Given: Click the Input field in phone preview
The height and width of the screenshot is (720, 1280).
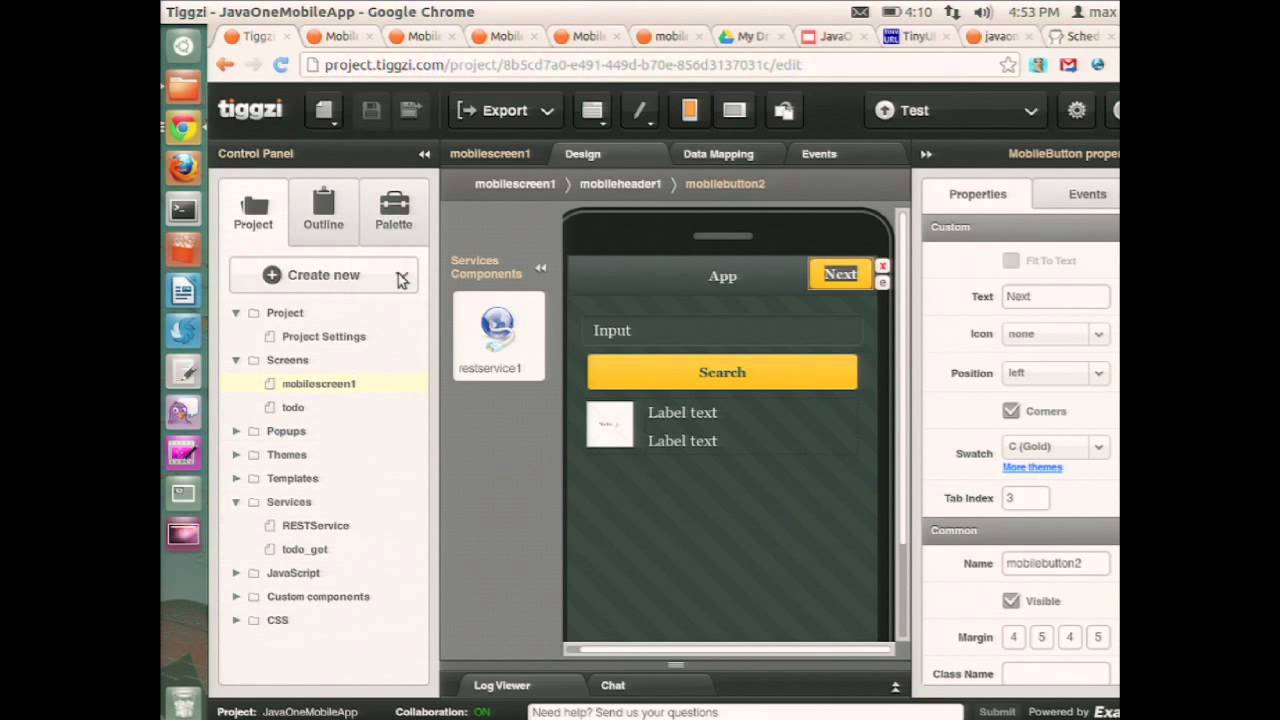Looking at the screenshot, I should tap(722, 330).
